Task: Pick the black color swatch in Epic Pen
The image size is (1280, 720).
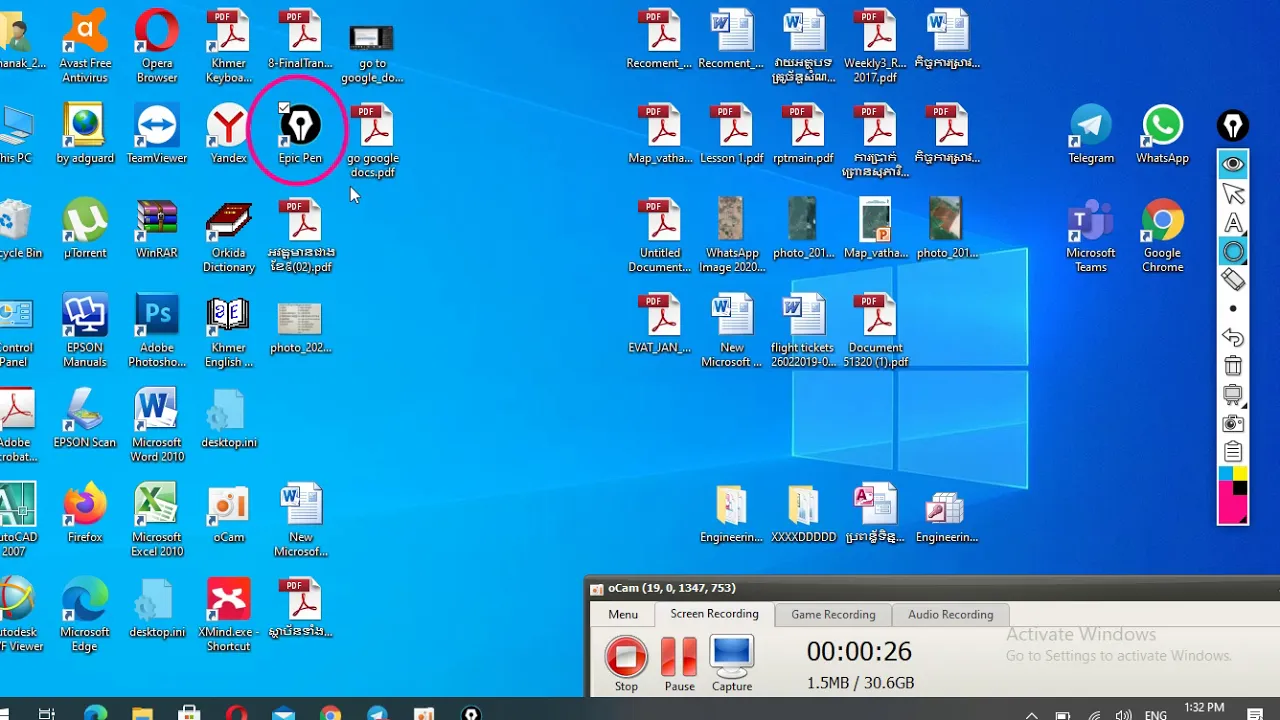Action: pos(1240,488)
